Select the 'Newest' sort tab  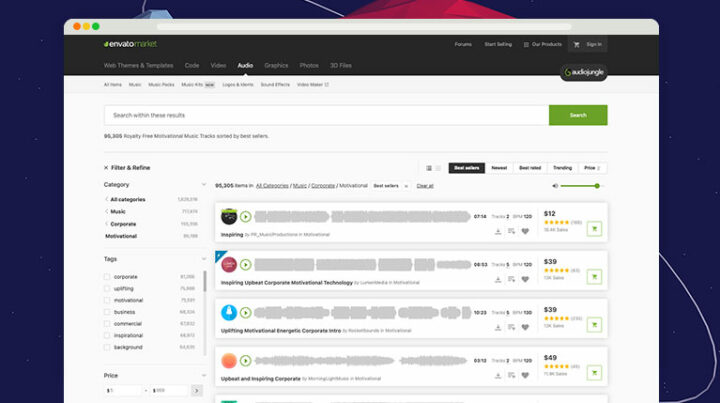(499, 168)
